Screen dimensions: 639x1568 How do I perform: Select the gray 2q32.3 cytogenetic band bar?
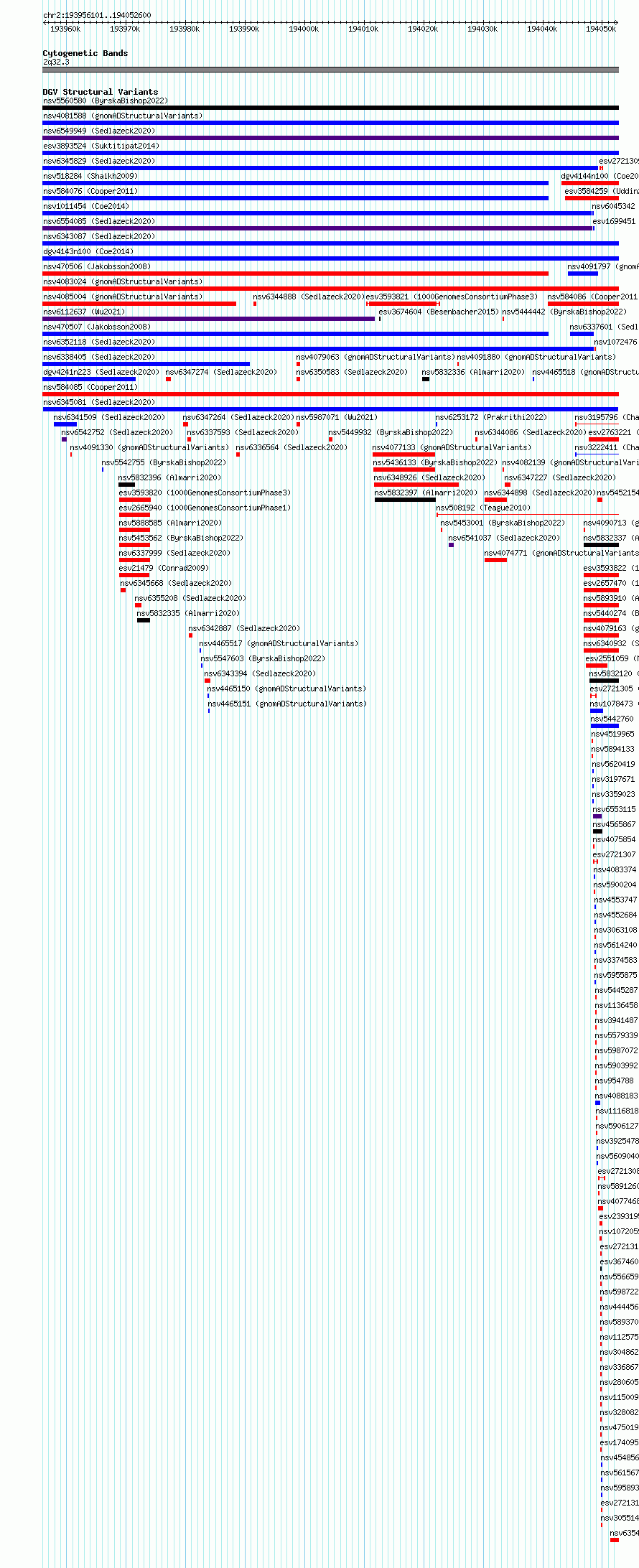pos(330,70)
